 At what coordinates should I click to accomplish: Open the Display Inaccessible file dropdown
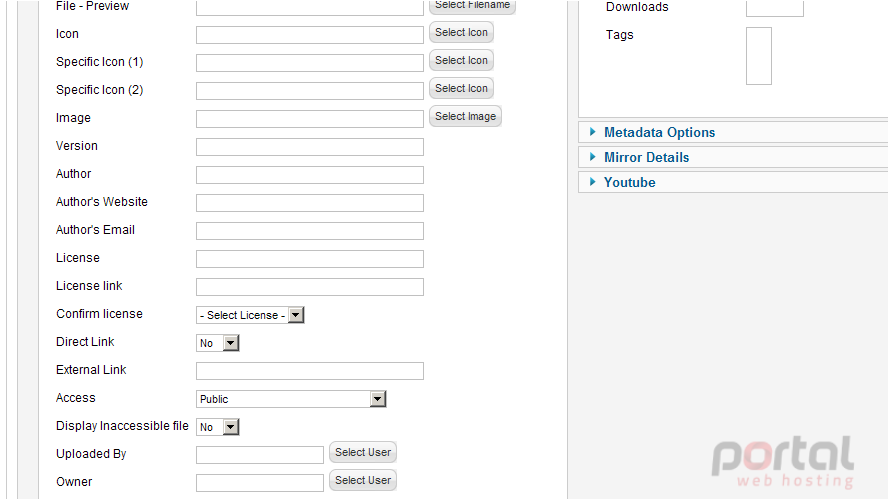coord(218,427)
